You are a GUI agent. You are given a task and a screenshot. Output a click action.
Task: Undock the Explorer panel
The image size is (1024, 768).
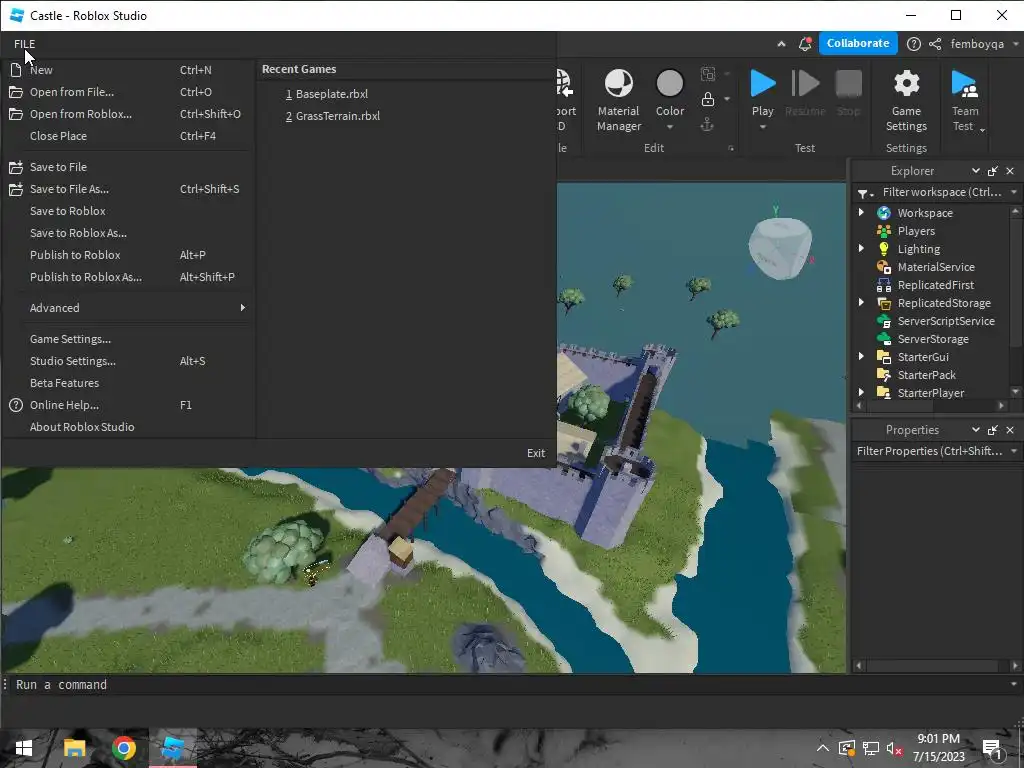[x=993, y=171]
